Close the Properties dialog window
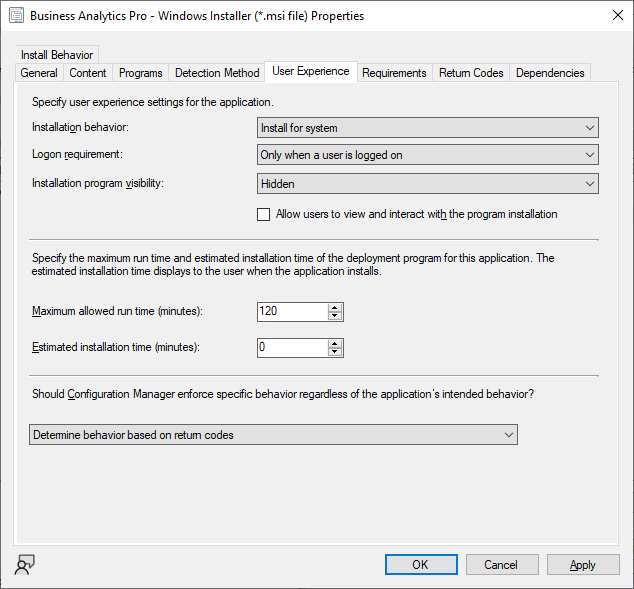634x589 pixels. coord(617,15)
